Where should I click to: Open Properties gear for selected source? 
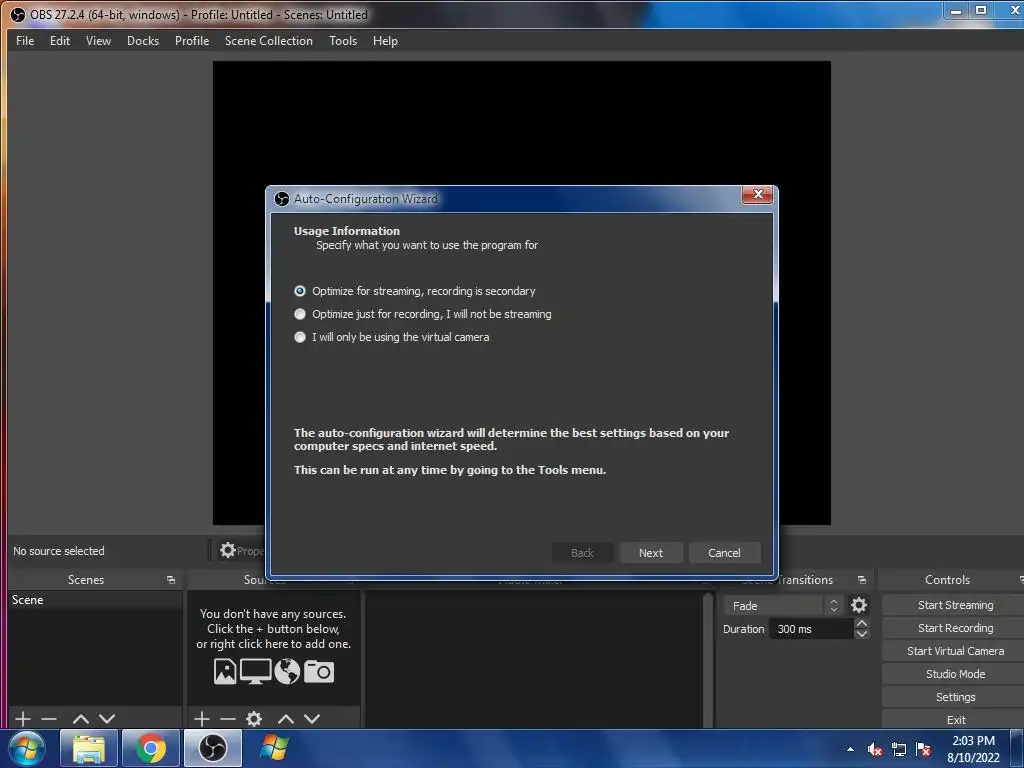(x=228, y=551)
